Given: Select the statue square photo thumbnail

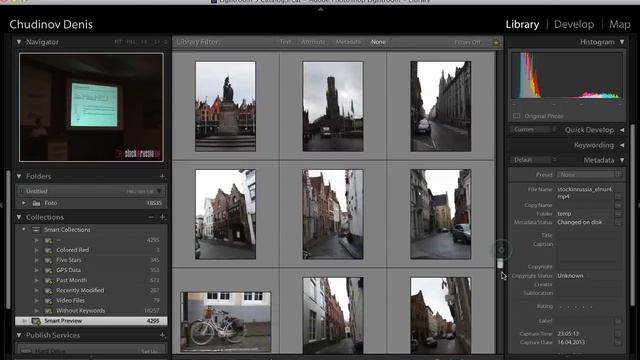Looking at the screenshot, I should point(225,107).
